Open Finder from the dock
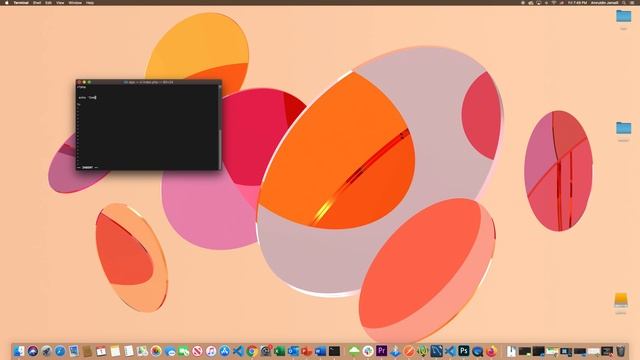 click(x=19, y=351)
